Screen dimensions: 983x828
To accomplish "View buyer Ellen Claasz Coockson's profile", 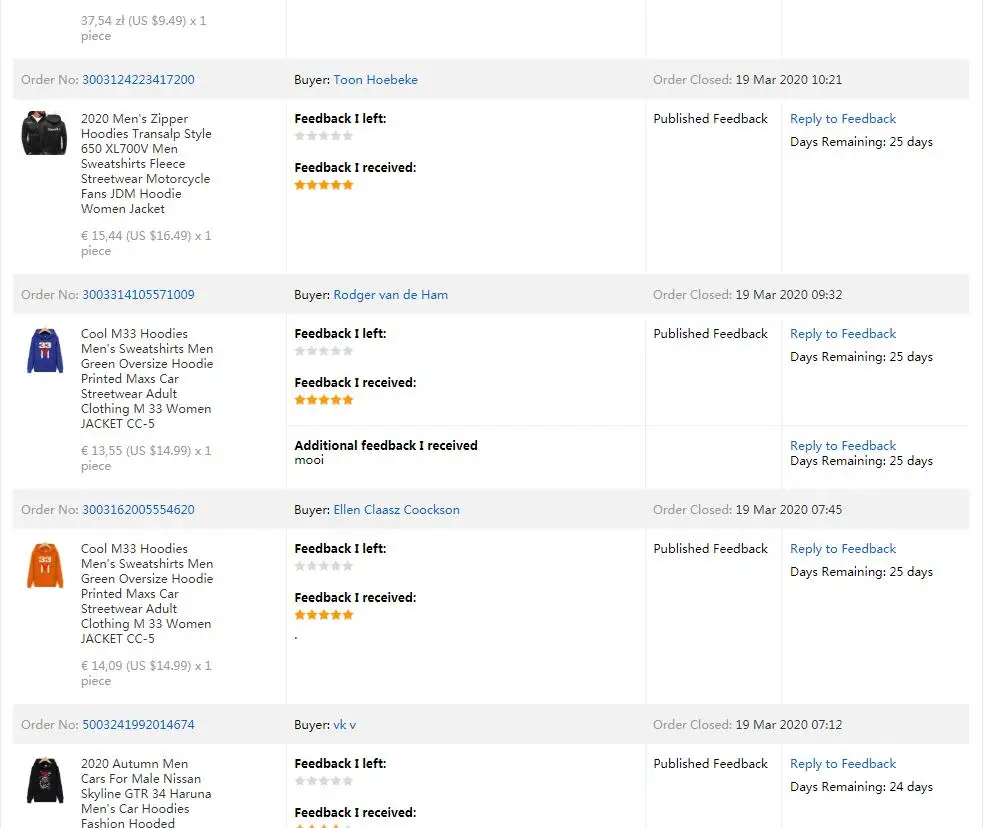I will coord(396,510).
